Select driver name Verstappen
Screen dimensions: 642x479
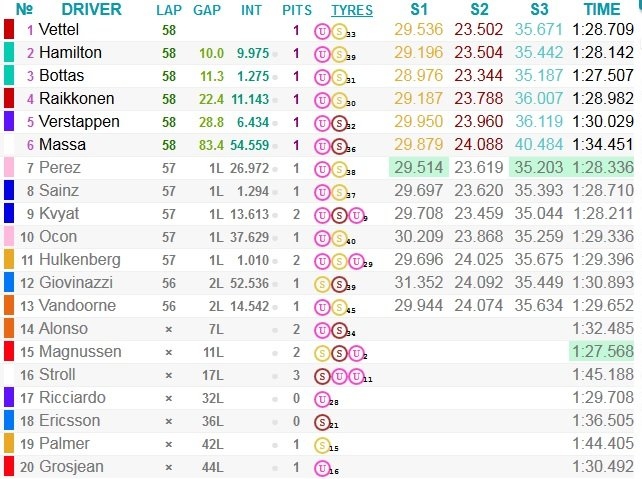coord(79,122)
